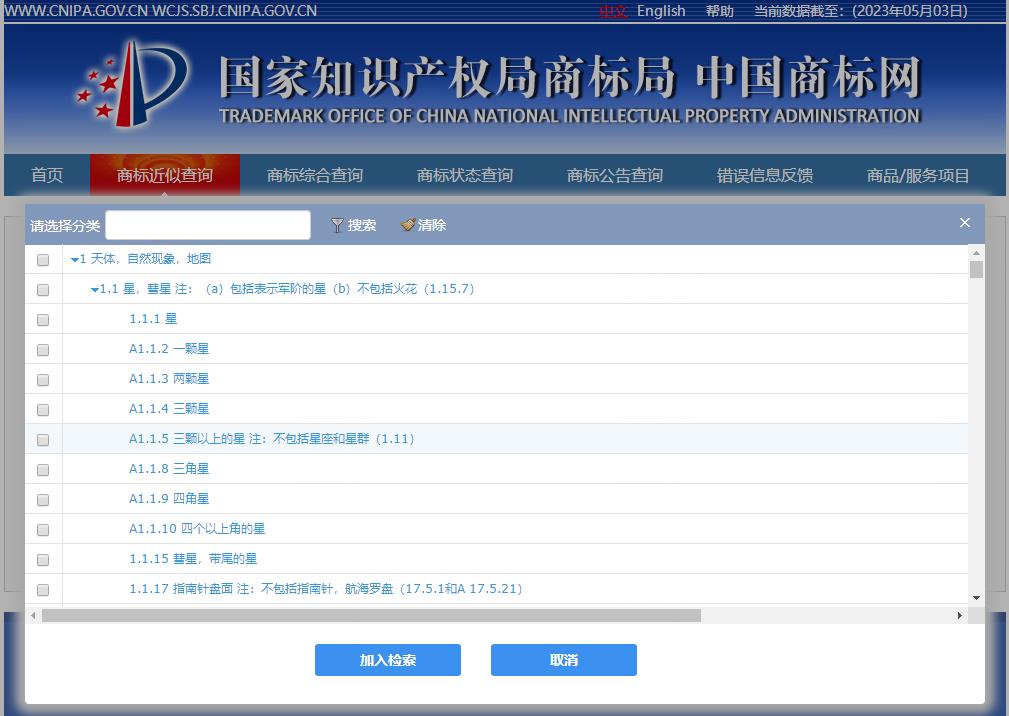Select tree item 1.1.15 彗星，带尾的星
This screenshot has height=716, width=1009.
point(193,558)
